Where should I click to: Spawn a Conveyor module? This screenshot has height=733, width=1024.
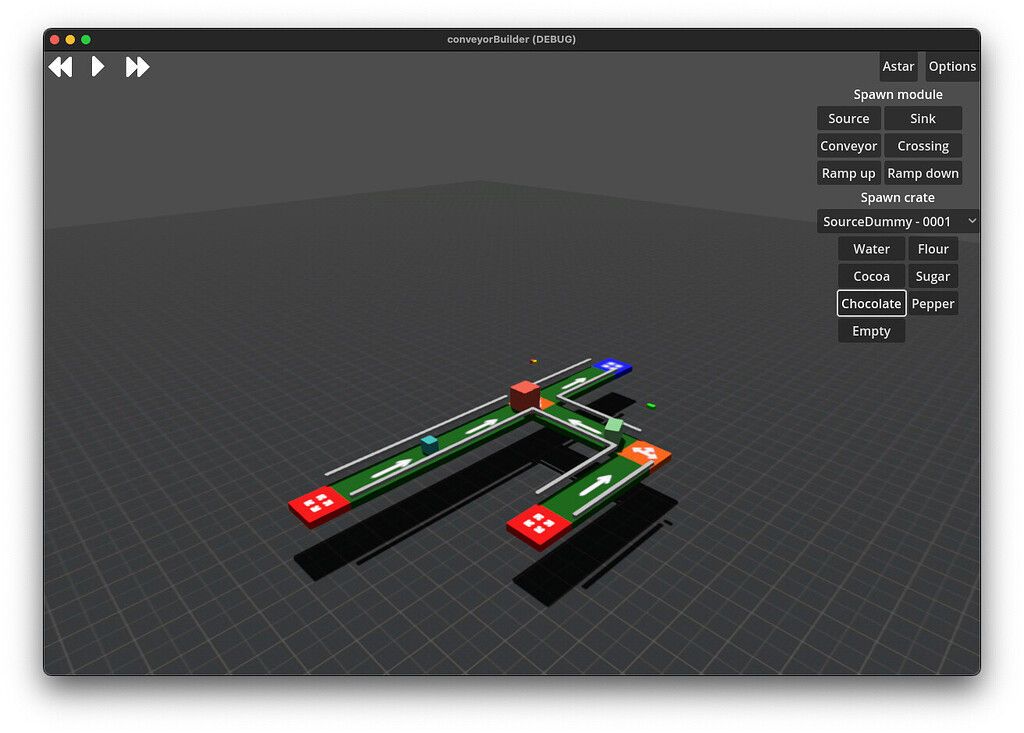point(848,145)
